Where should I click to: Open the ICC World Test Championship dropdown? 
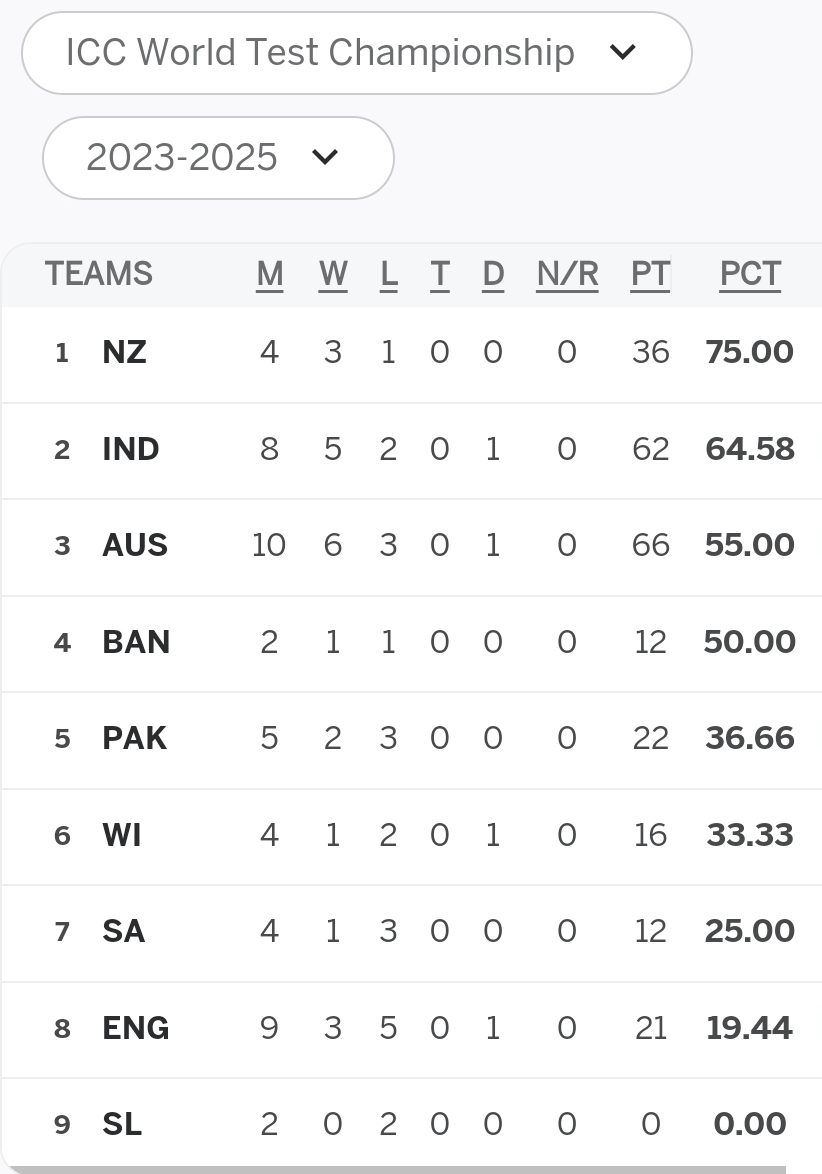click(x=356, y=53)
